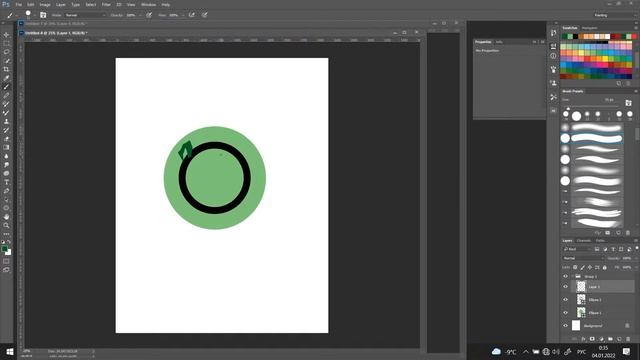Open Flow slider arrow in options bar
This screenshot has width=640, height=360.
click(183, 15)
